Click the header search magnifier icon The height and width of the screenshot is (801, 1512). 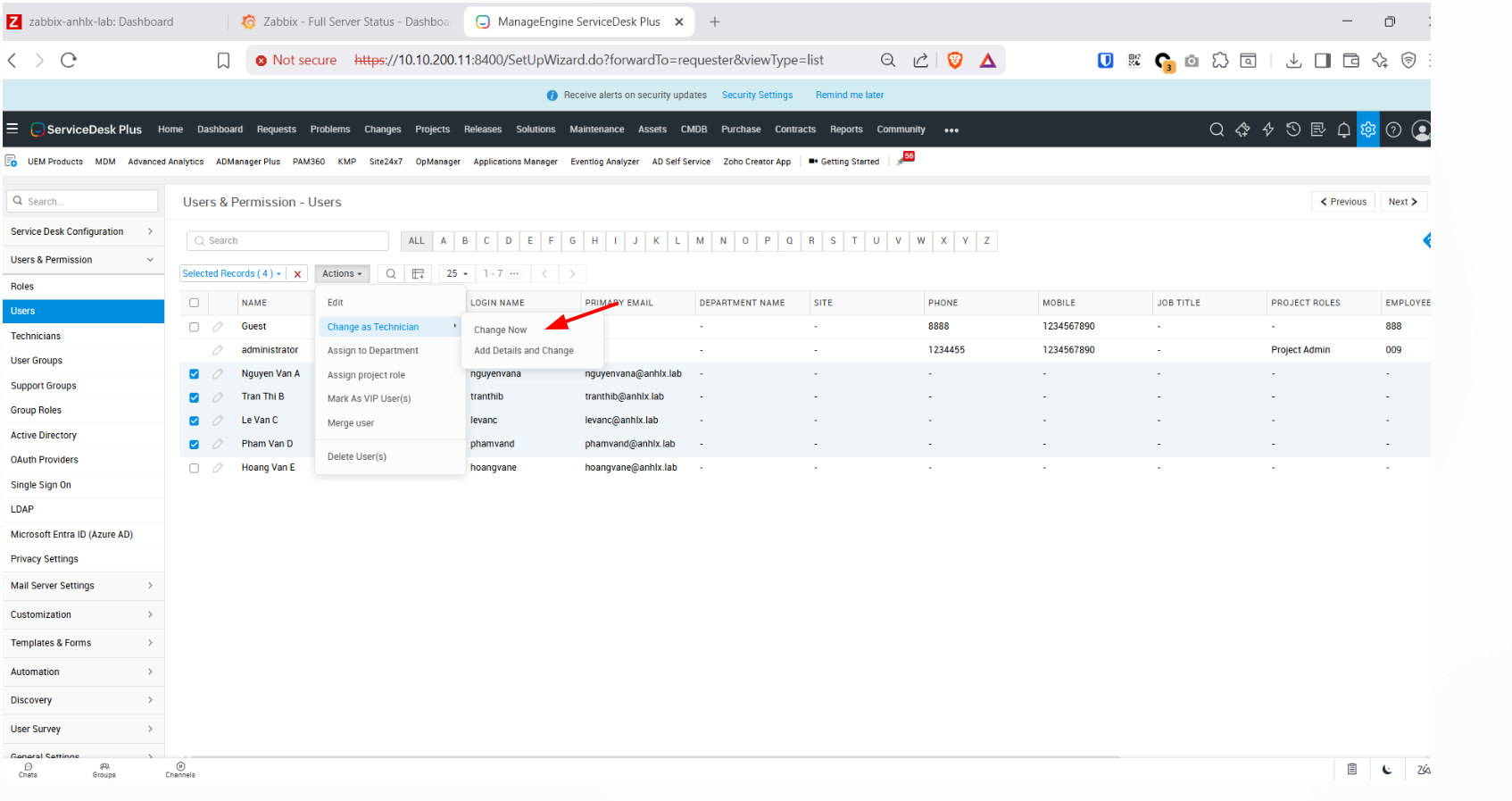point(1216,129)
